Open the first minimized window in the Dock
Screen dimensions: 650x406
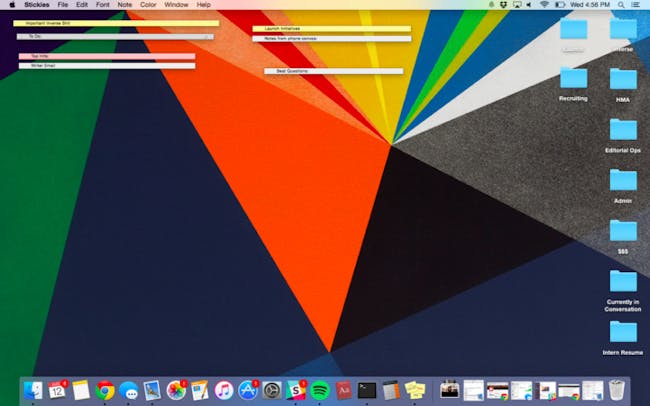click(x=450, y=391)
